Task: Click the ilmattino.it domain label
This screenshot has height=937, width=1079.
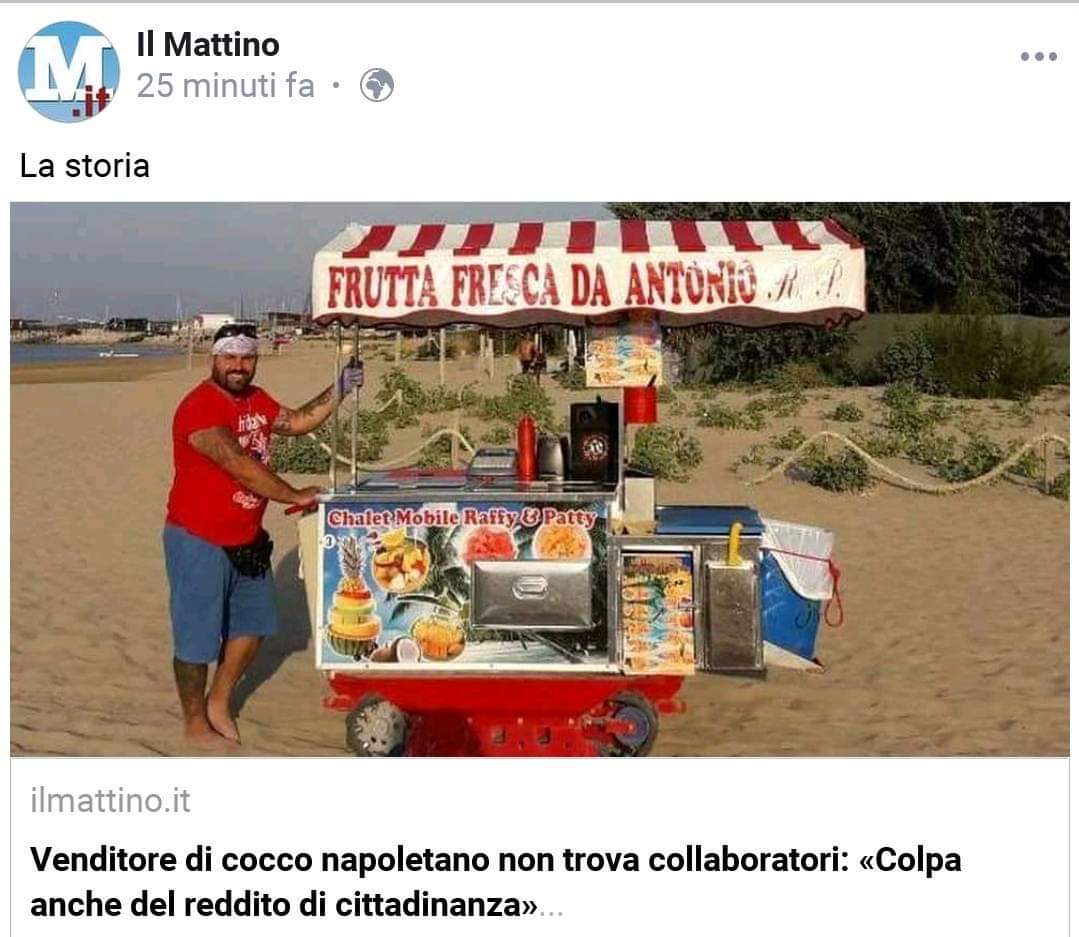Action: click(110, 801)
